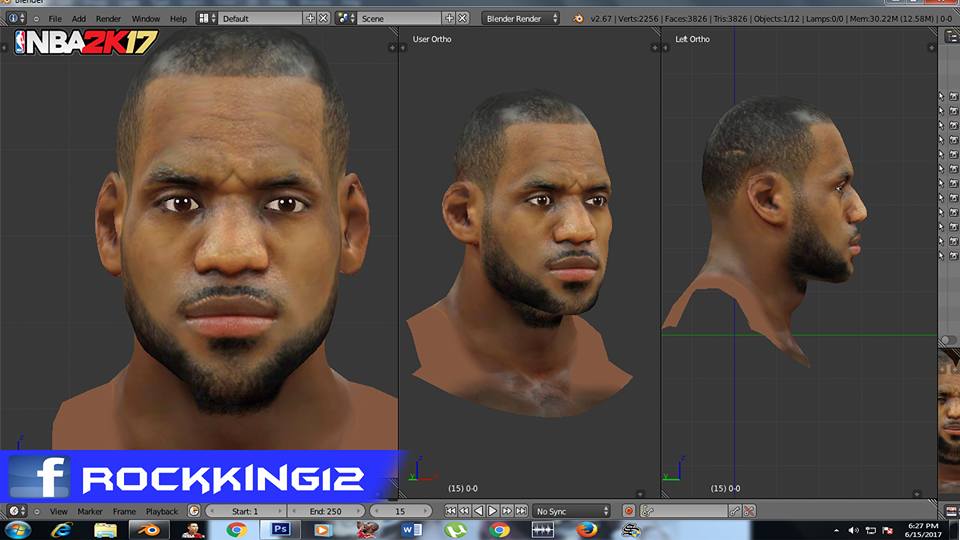Jump to the next keyframe

507,511
